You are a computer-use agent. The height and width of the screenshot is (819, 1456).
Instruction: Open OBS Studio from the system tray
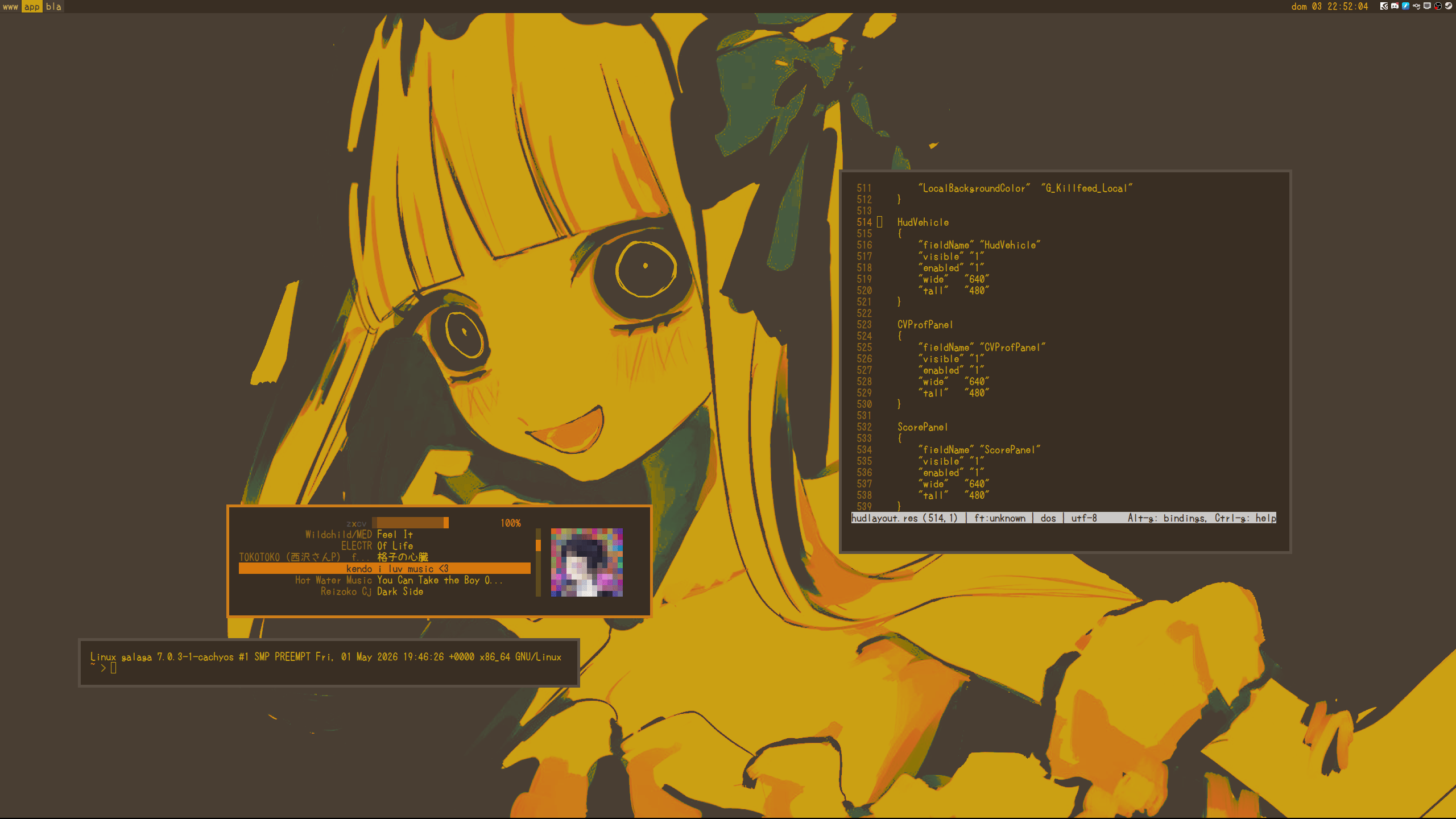[1438, 6]
